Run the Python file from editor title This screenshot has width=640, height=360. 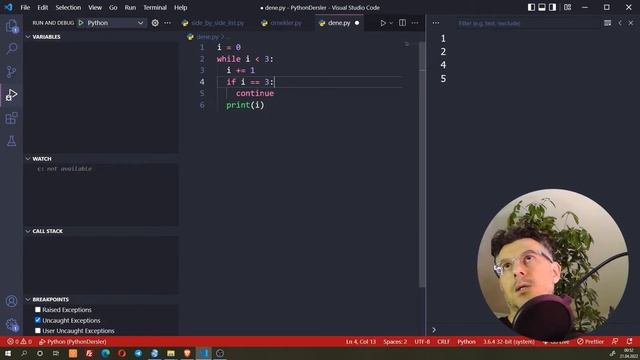click(382, 23)
